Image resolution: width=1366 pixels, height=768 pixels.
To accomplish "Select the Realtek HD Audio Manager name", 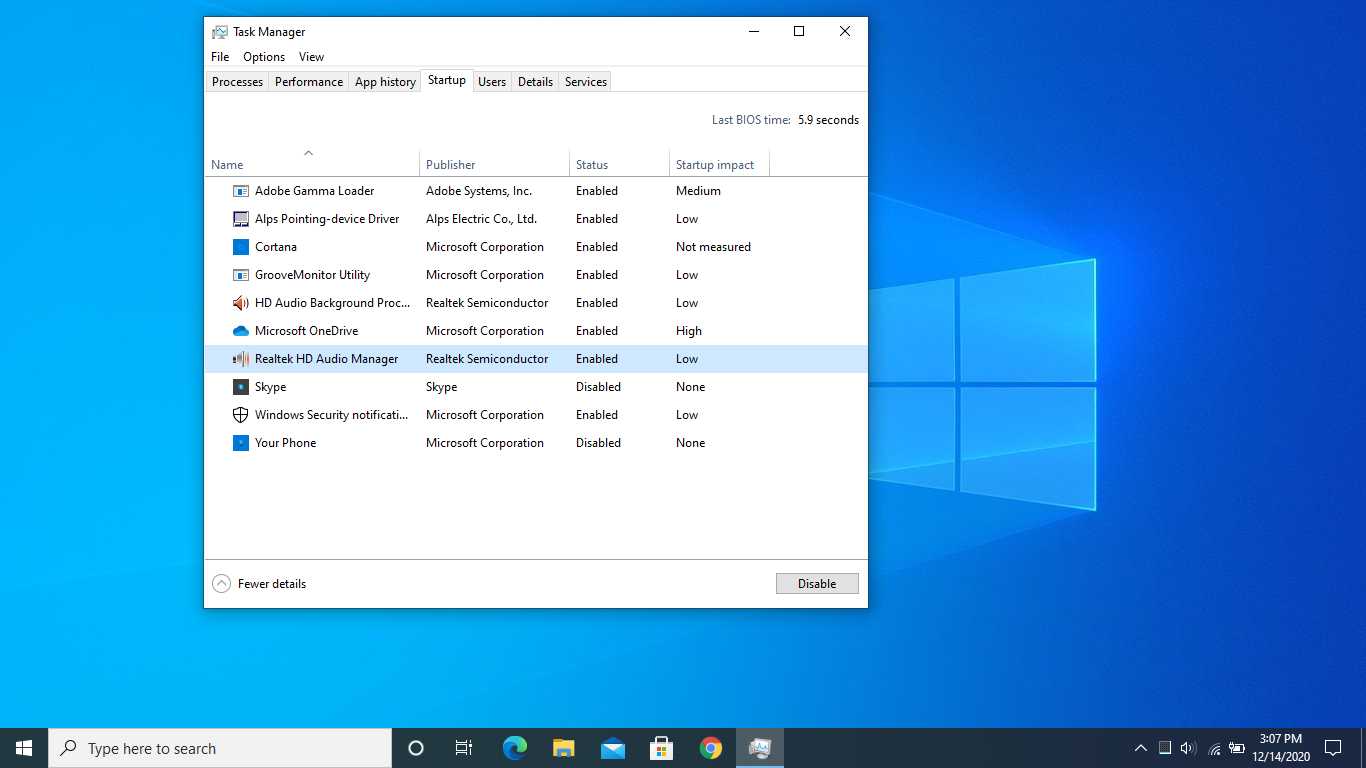I will [x=327, y=359].
